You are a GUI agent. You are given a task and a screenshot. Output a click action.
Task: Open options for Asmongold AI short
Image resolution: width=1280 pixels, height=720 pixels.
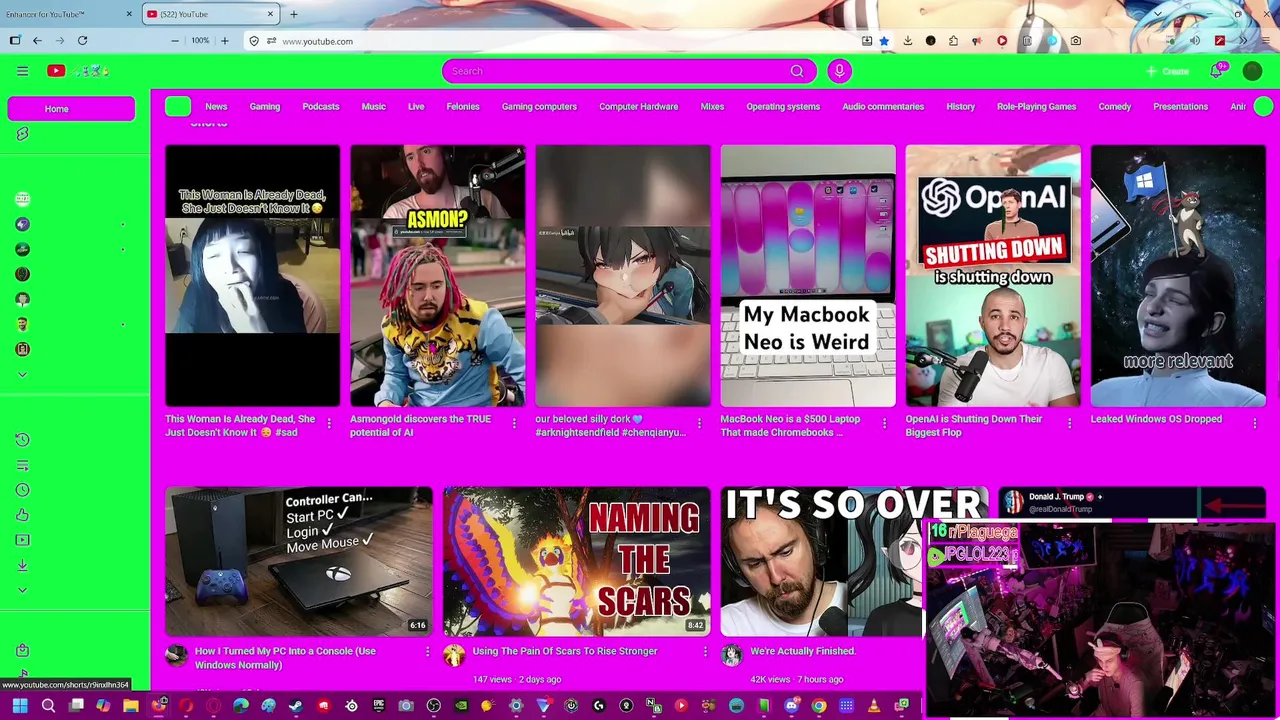click(514, 424)
